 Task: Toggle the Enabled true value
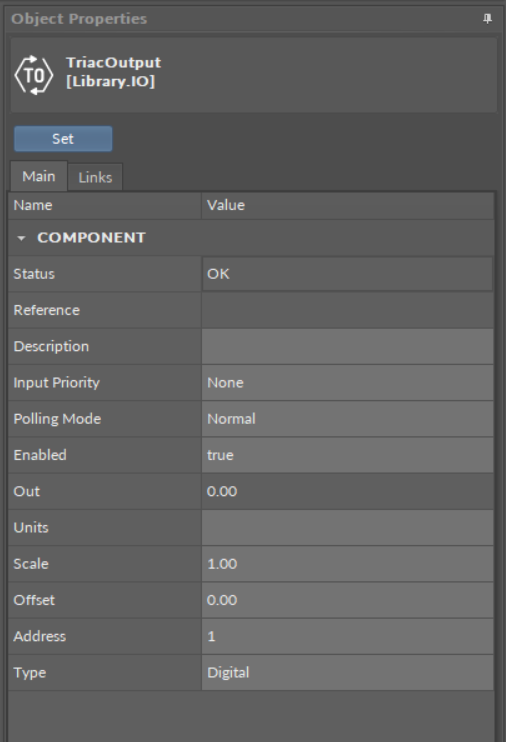tap(347, 455)
